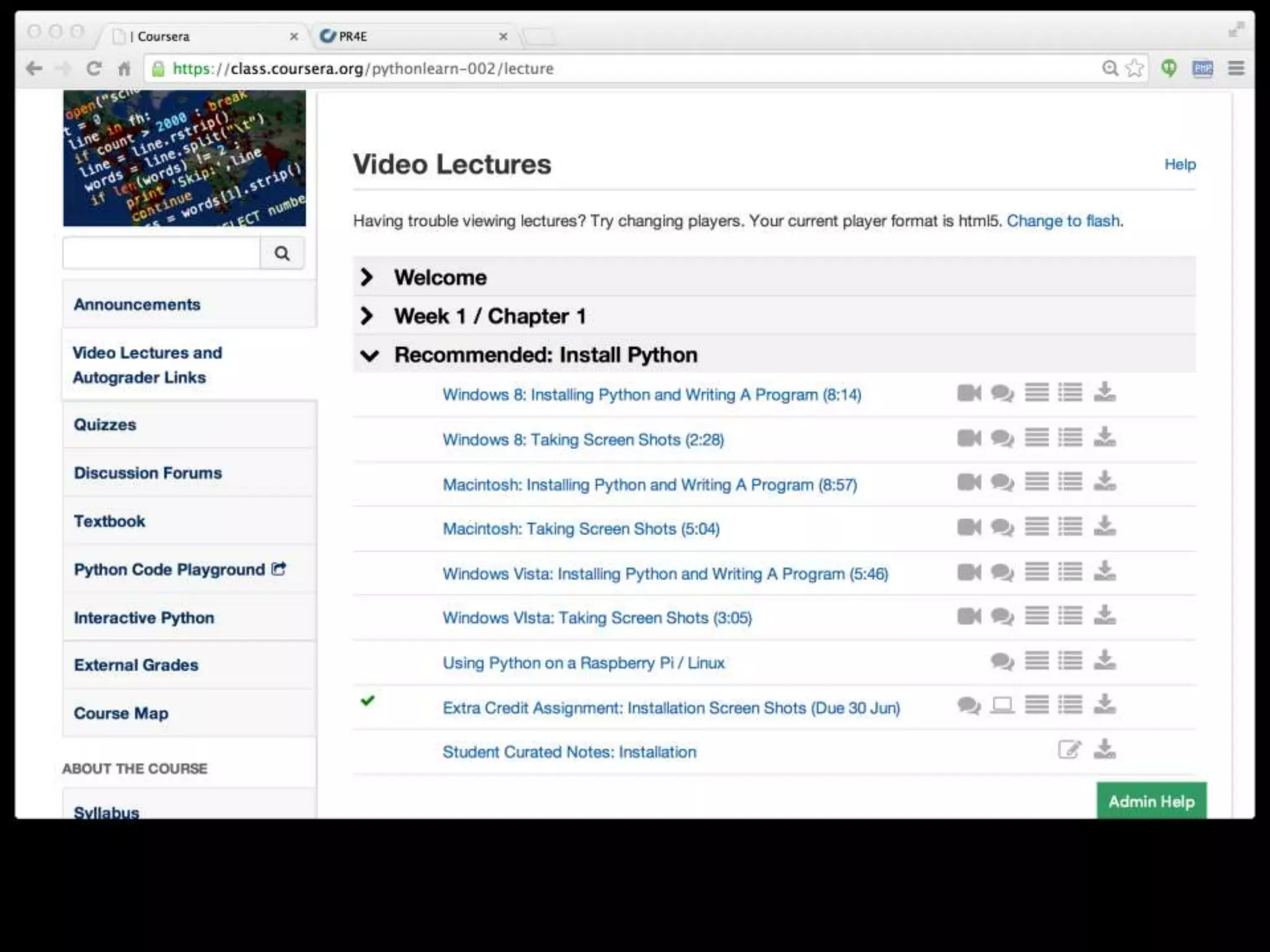Click the green Admin Help button
This screenshot has width=1270, height=952.
point(1151,801)
